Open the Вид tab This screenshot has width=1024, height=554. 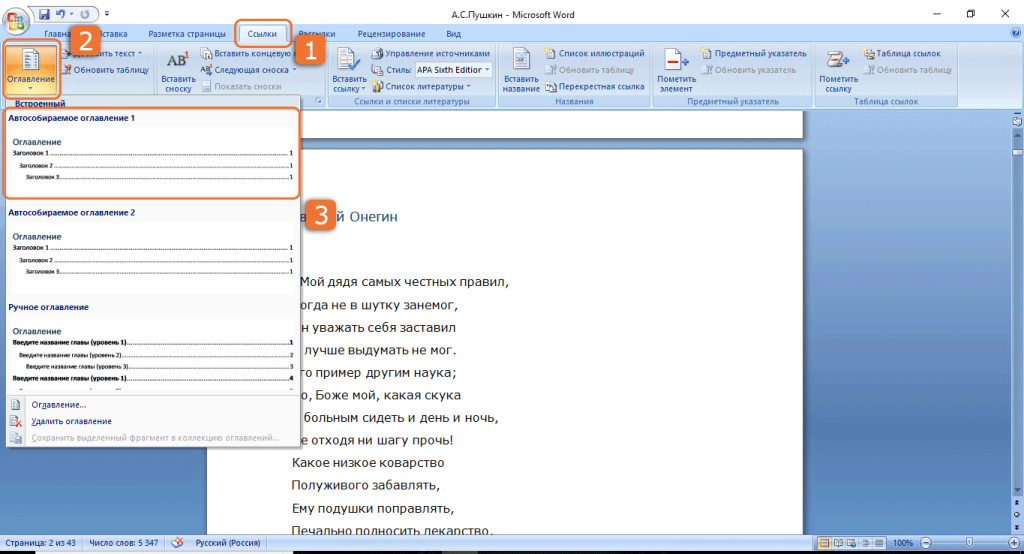[453, 33]
